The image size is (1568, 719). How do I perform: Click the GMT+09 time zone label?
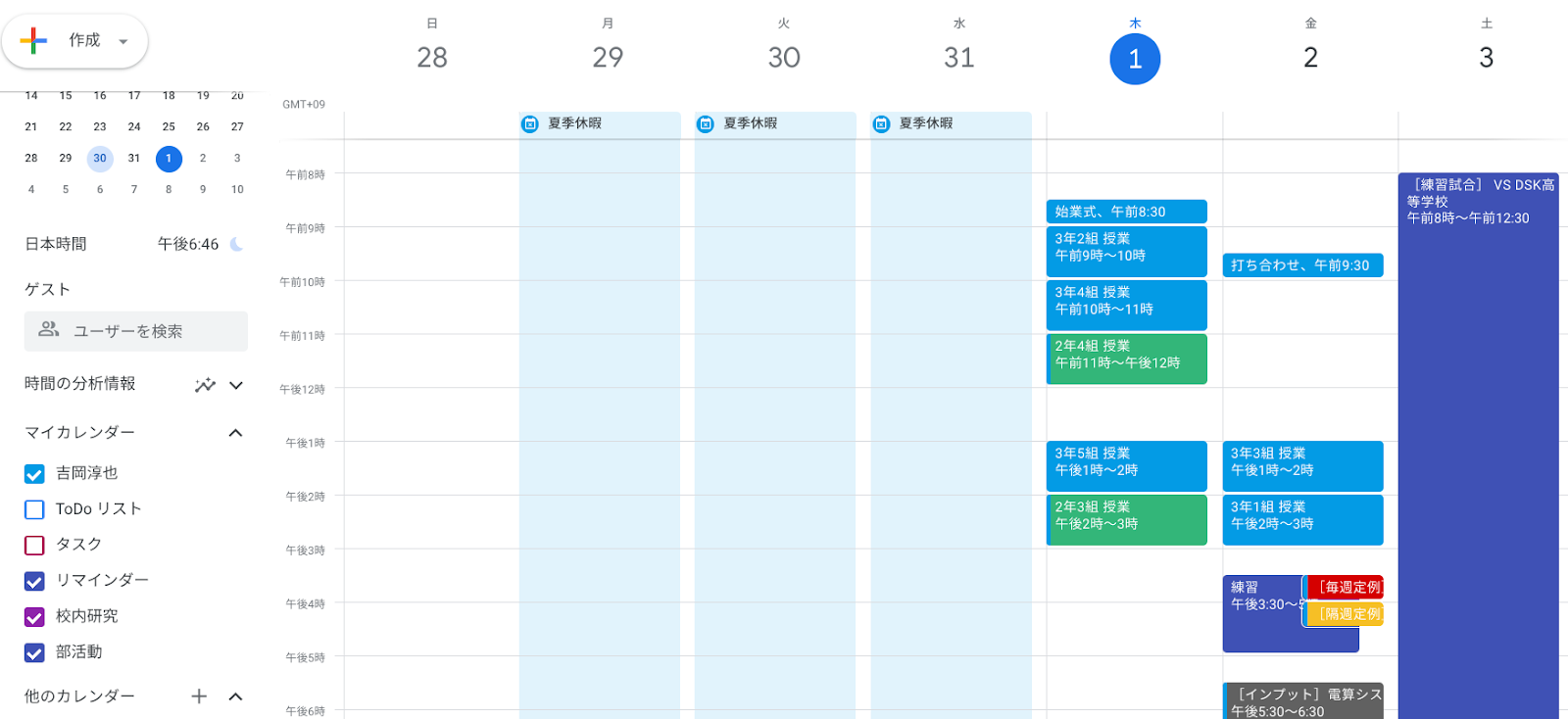304,104
